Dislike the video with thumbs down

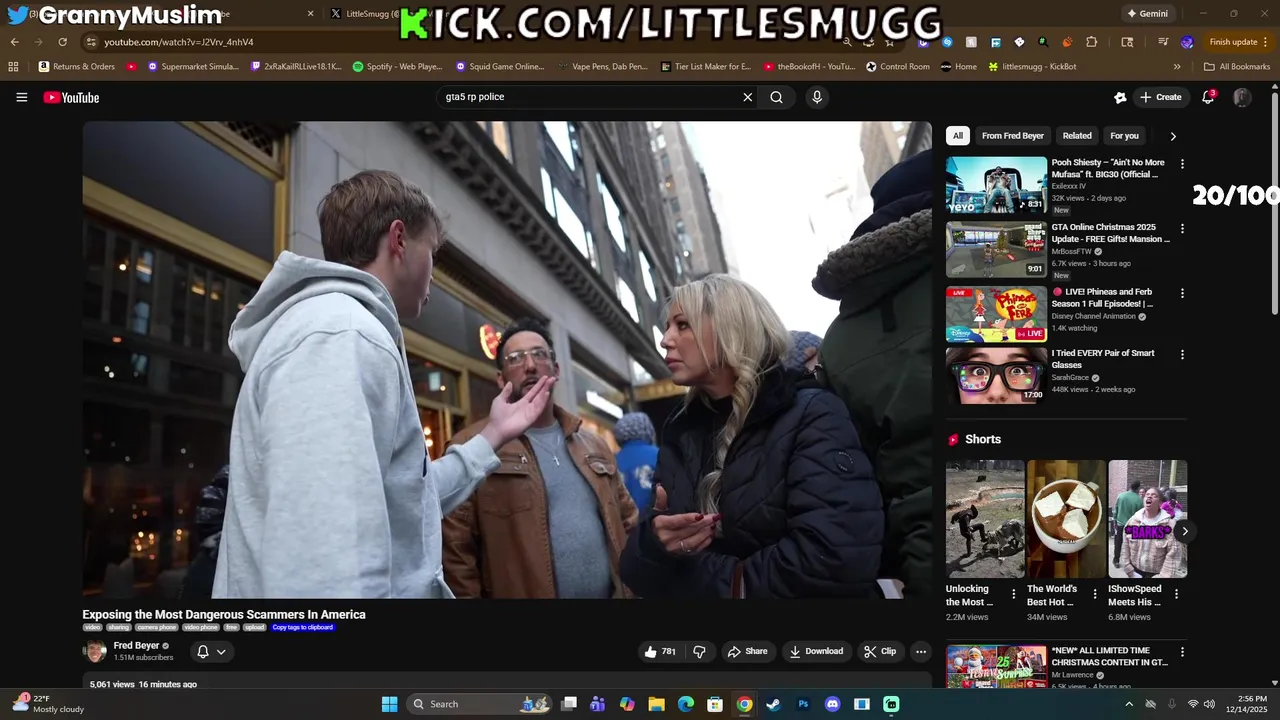click(x=699, y=651)
